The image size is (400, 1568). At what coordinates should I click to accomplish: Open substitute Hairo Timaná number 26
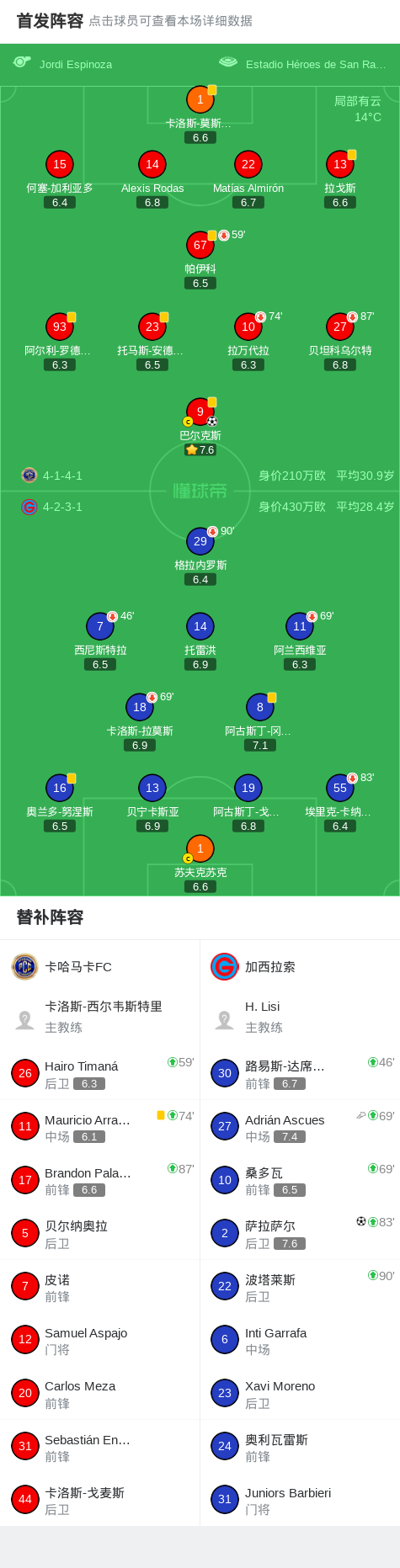[x=100, y=1073]
